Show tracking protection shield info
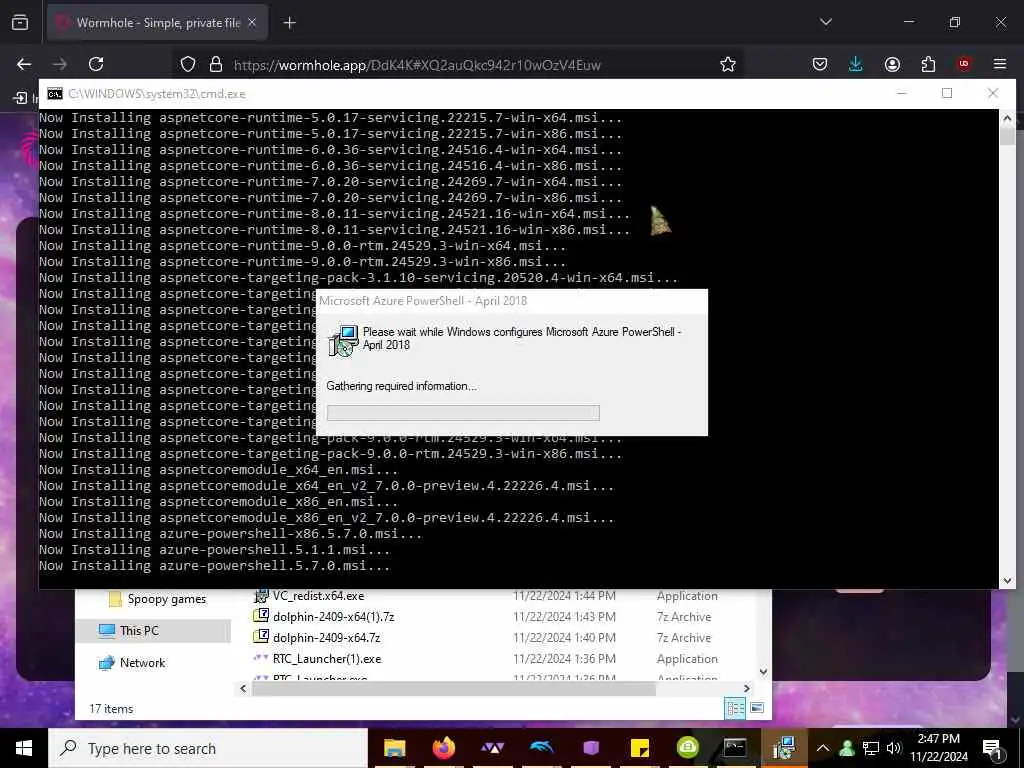Viewport: 1024px width, 768px height. (188, 64)
